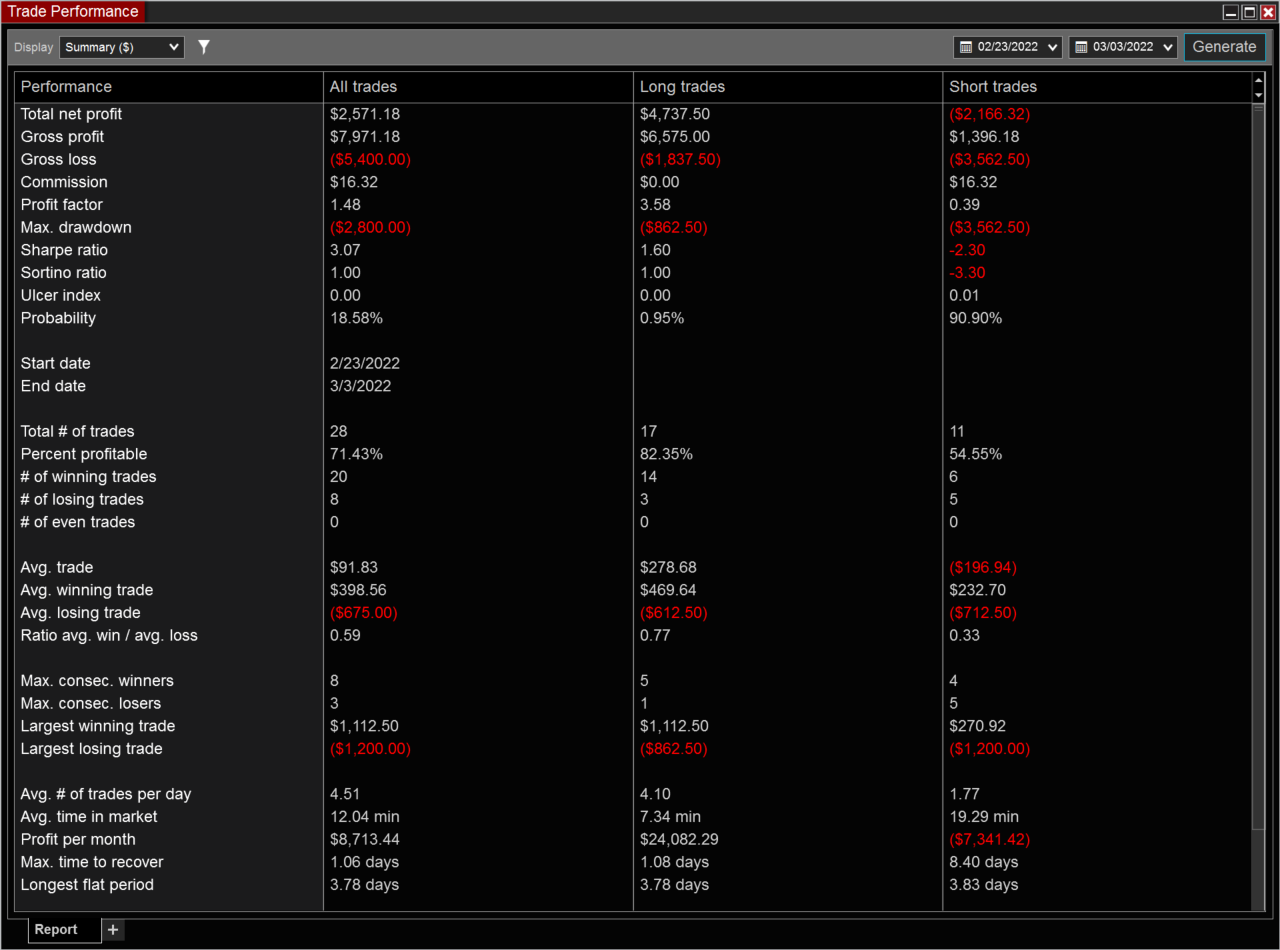Select the 8.40 days short recovery value
The image size is (1280, 950).
984,862
